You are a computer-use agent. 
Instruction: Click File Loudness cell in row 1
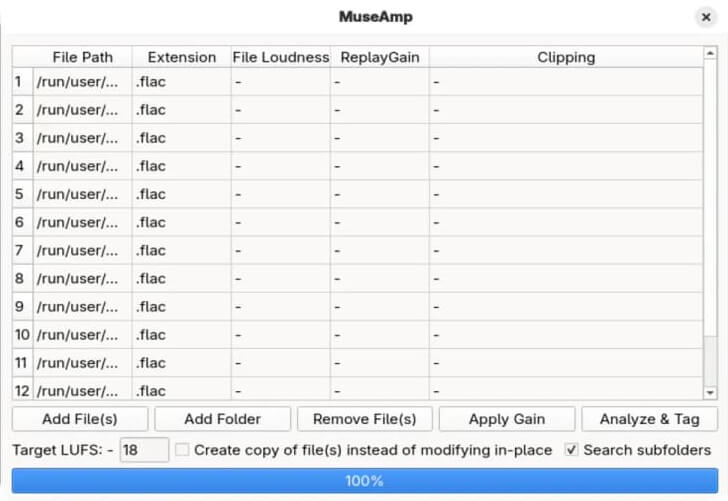280,82
